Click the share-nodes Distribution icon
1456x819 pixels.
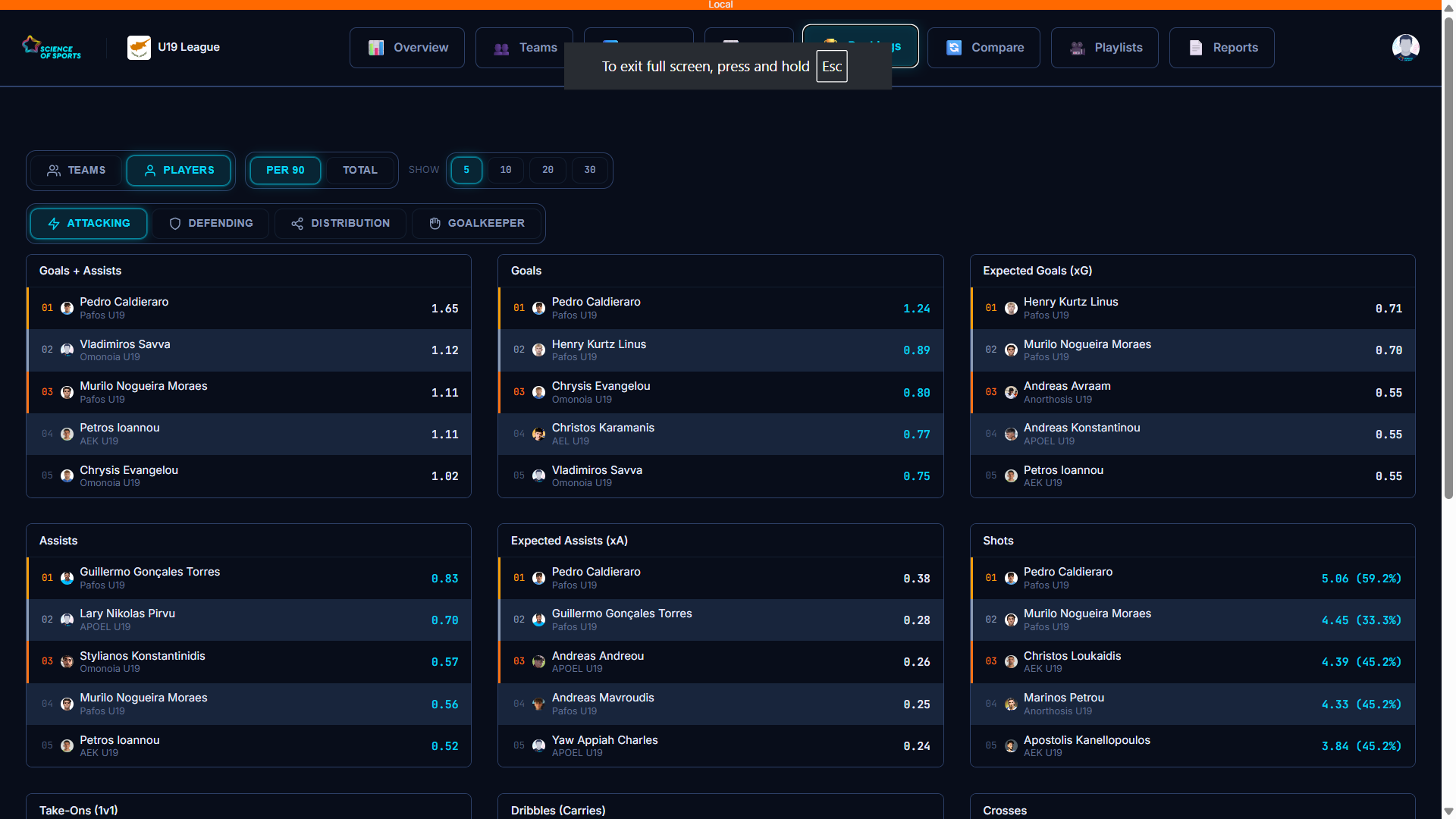(x=297, y=224)
